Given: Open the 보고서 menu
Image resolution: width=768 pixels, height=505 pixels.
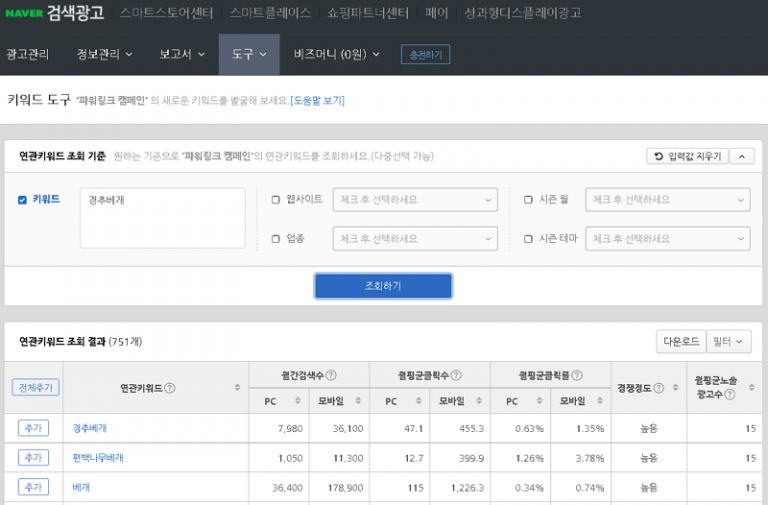Looking at the screenshot, I should pyautogui.click(x=182, y=54).
